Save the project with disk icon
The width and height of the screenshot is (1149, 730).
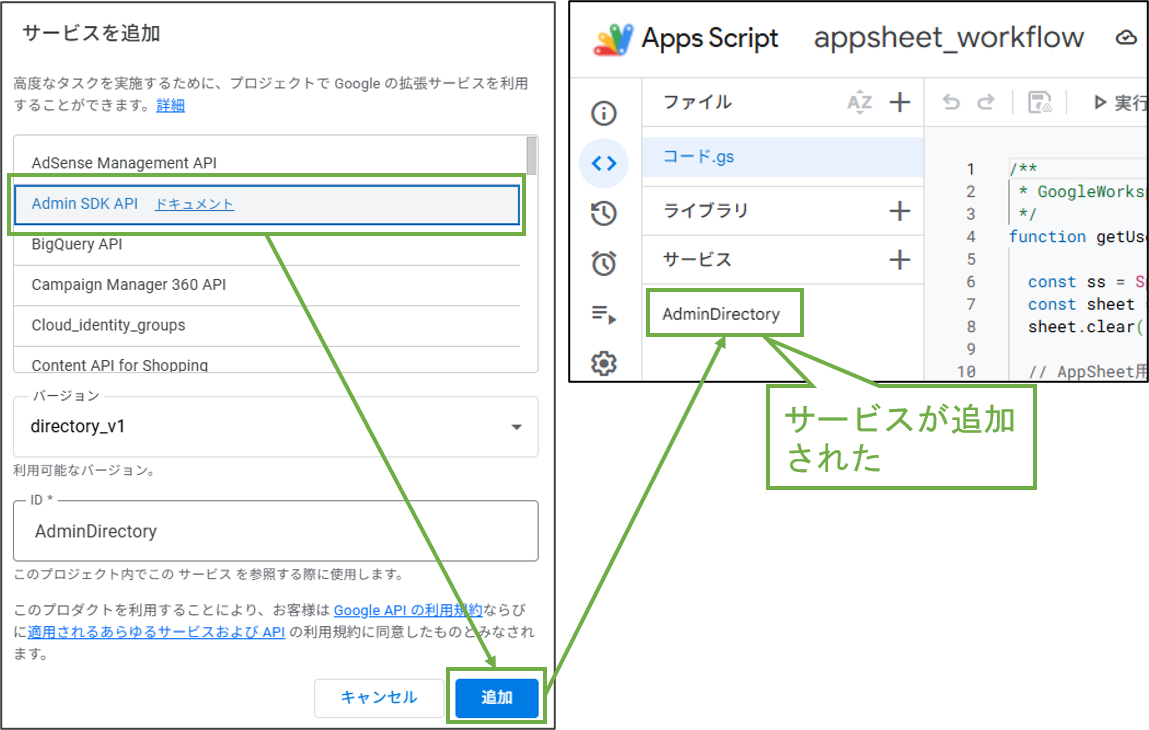point(1040,102)
